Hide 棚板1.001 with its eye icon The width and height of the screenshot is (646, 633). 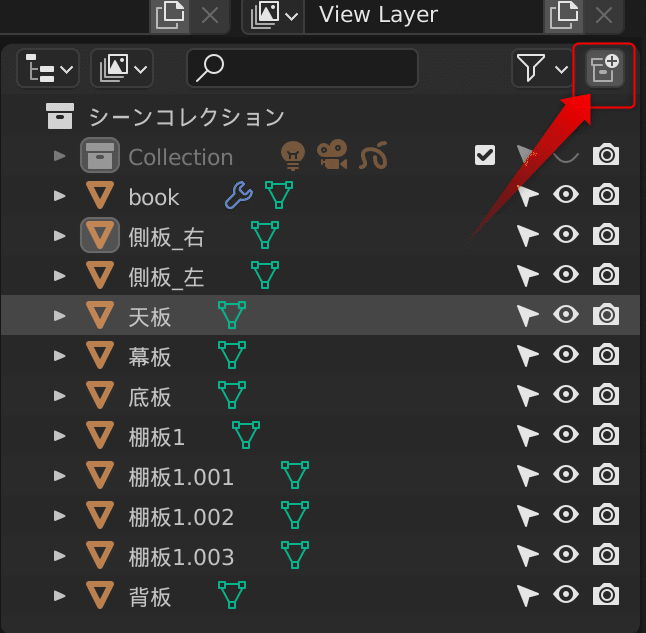coord(566,474)
